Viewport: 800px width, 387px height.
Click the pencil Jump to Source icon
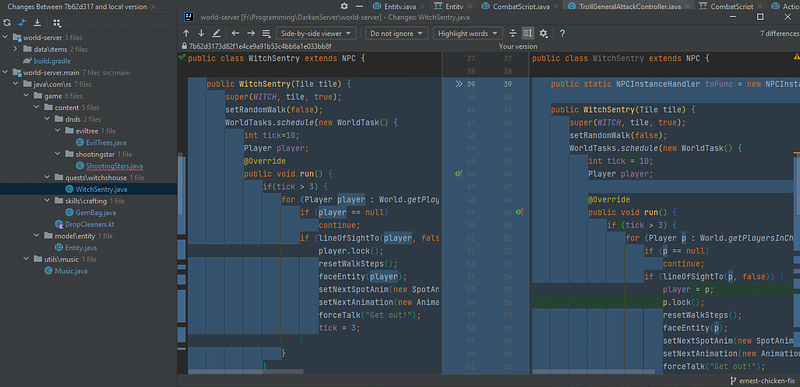click(216, 33)
